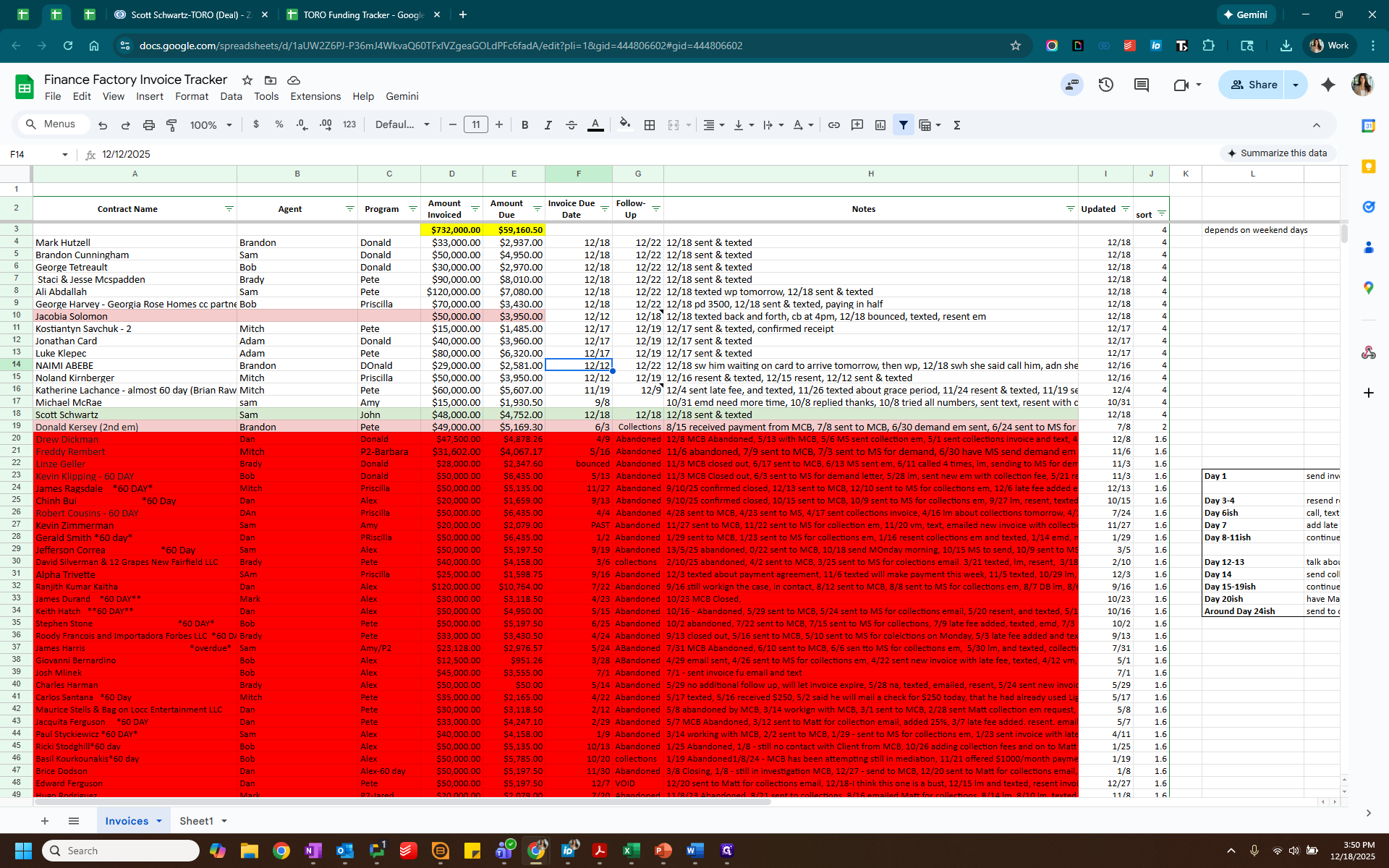This screenshot has height=868, width=1389.
Task: Open the font family dropdown
Action: tap(402, 125)
